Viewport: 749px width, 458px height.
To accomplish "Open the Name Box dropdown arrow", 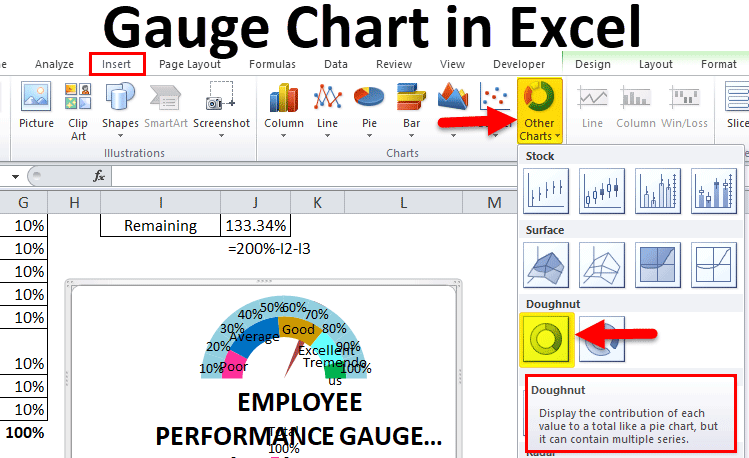I will click(x=15, y=177).
